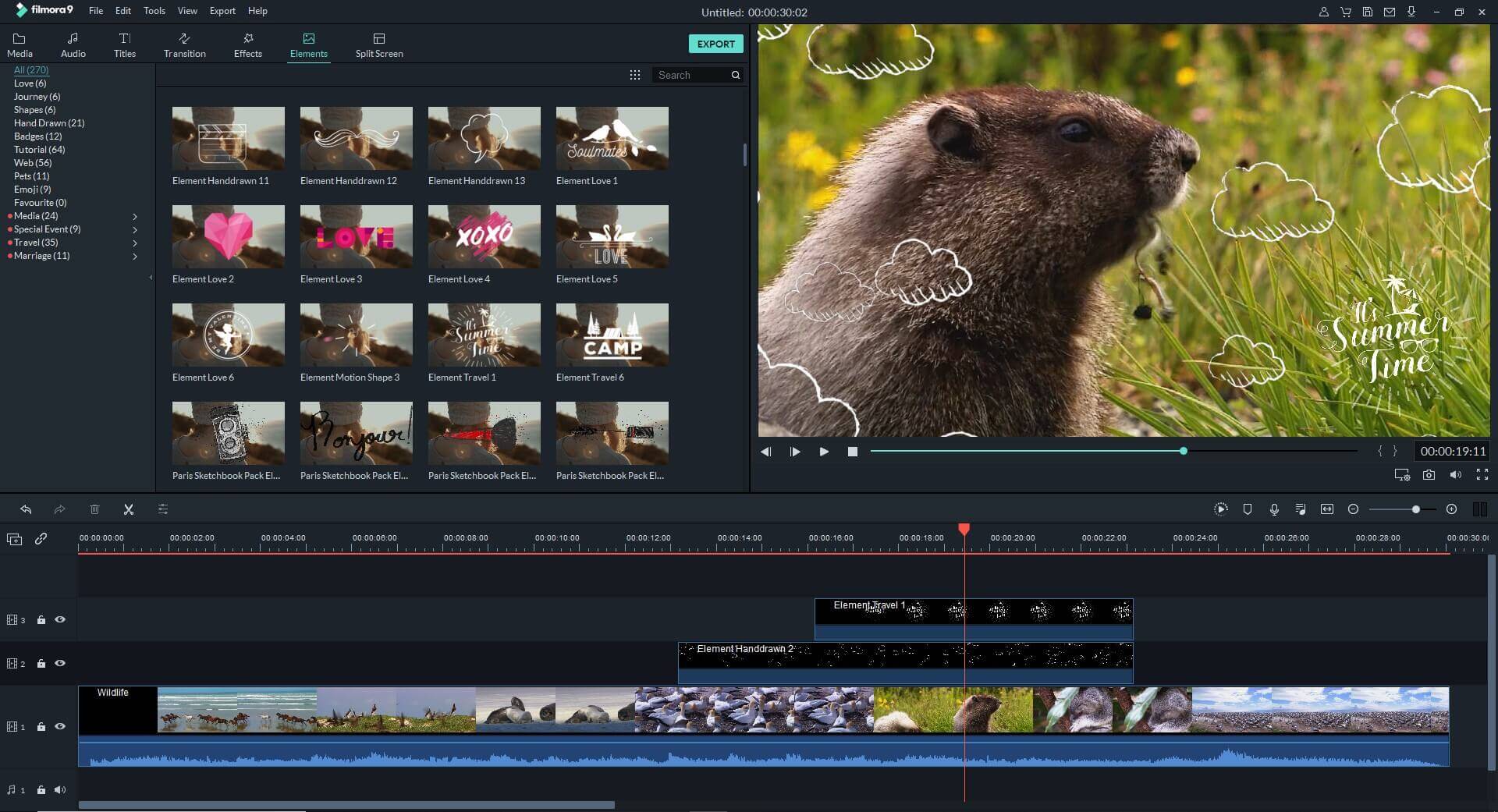Select the Element Handdrawn 12 mustache thumbnail
This screenshot has height=812, width=1498.
(x=357, y=138)
